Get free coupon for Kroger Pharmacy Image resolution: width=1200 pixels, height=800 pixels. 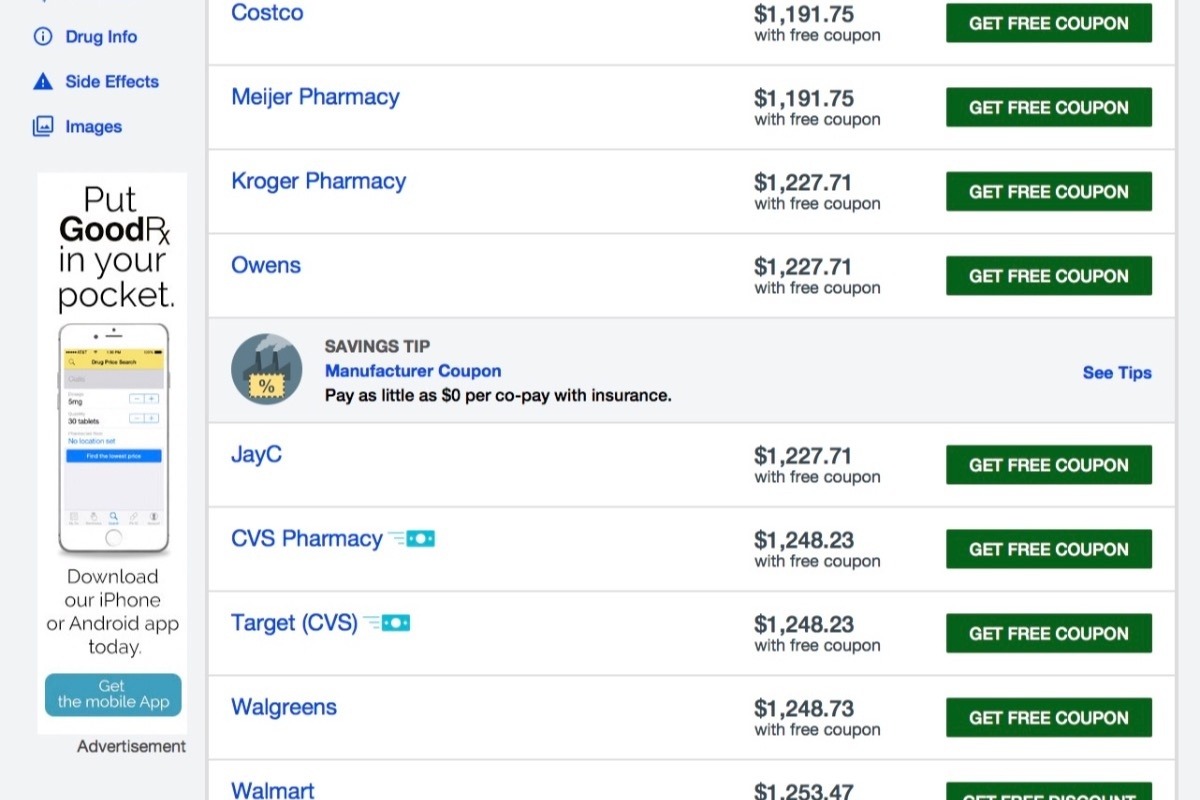click(x=1049, y=192)
